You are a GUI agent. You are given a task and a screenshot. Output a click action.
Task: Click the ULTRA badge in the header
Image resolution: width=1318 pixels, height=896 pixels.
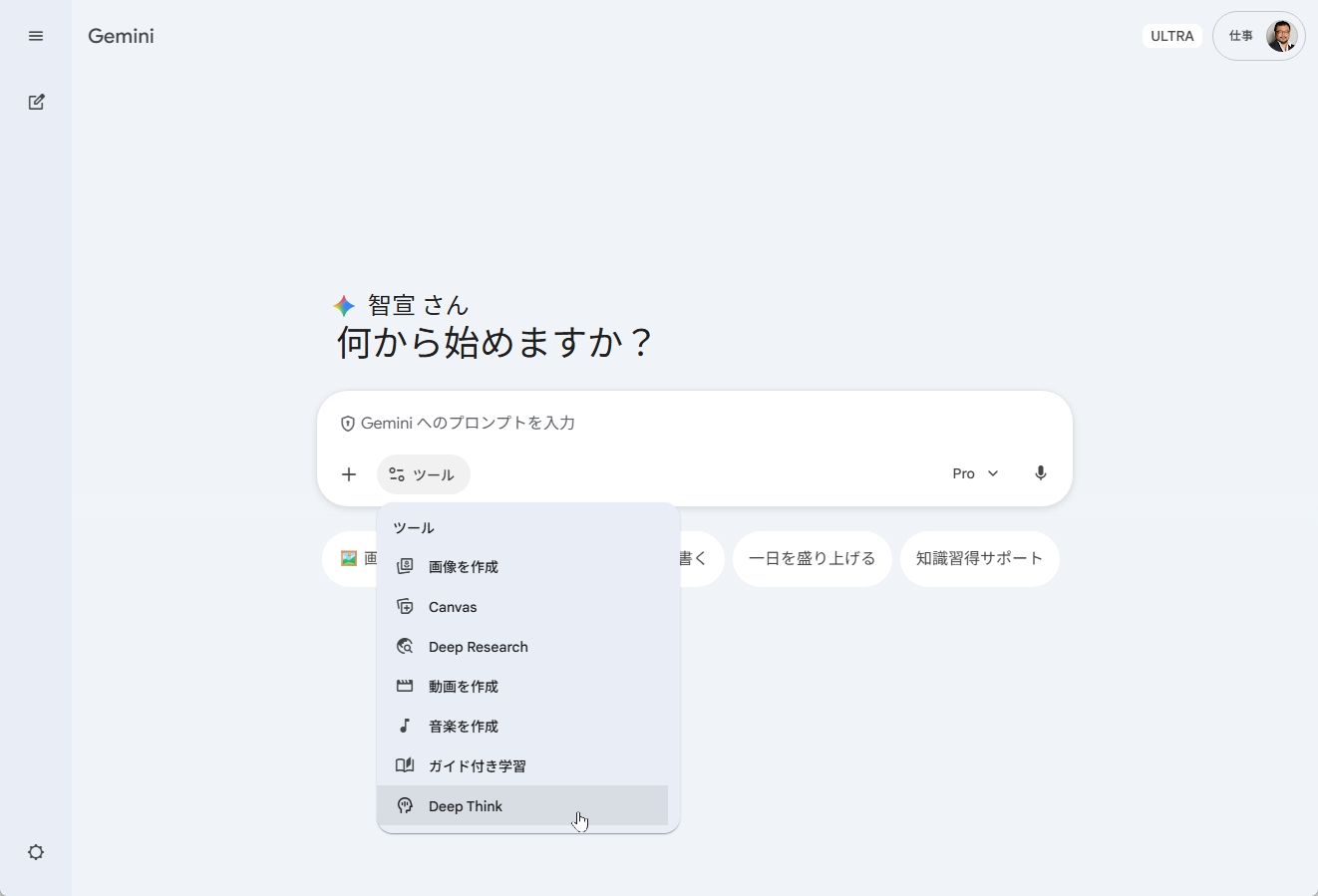click(1171, 36)
